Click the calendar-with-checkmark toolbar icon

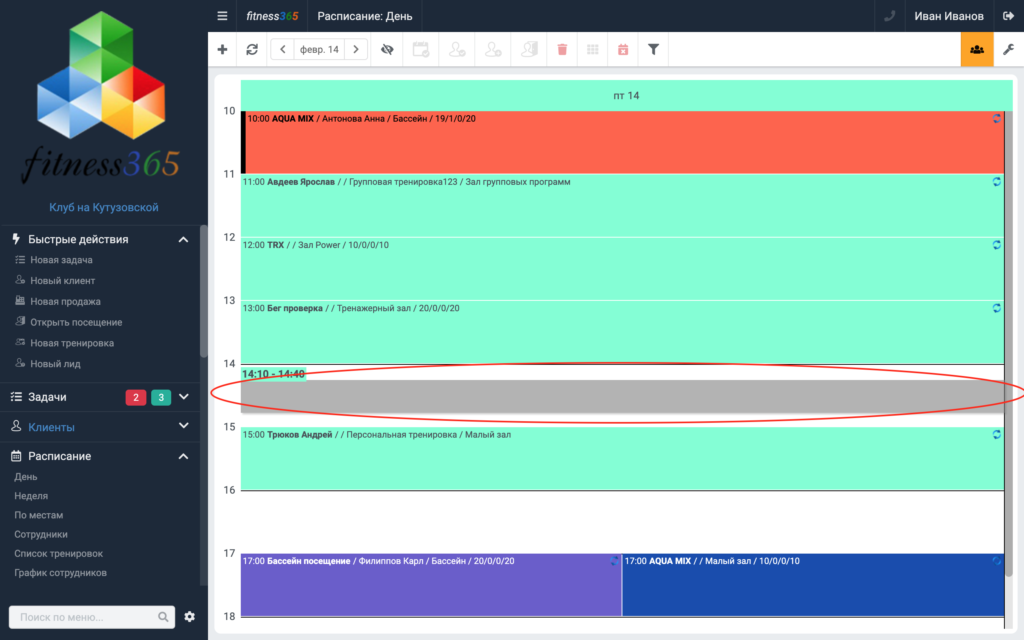point(421,50)
